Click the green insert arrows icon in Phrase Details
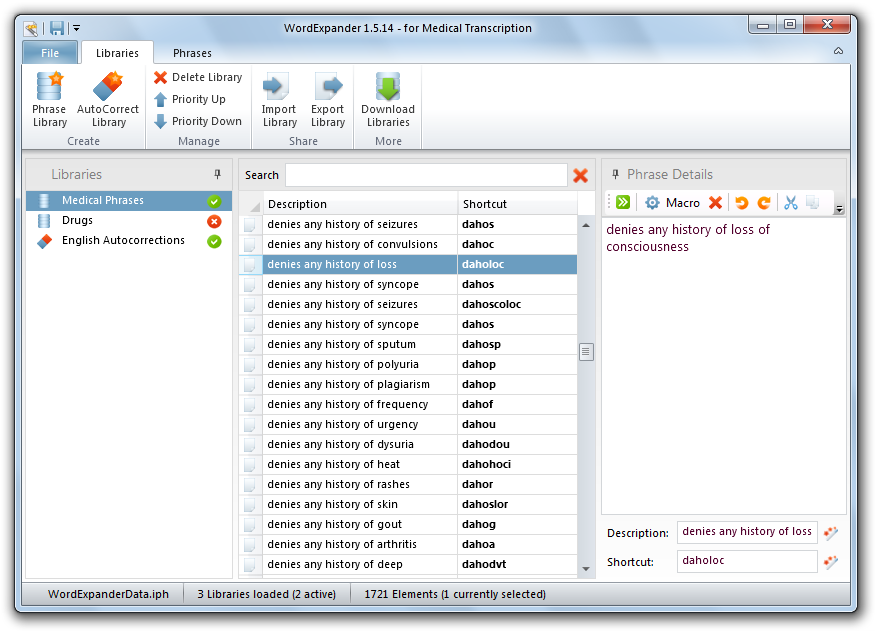 pyautogui.click(x=623, y=202)
